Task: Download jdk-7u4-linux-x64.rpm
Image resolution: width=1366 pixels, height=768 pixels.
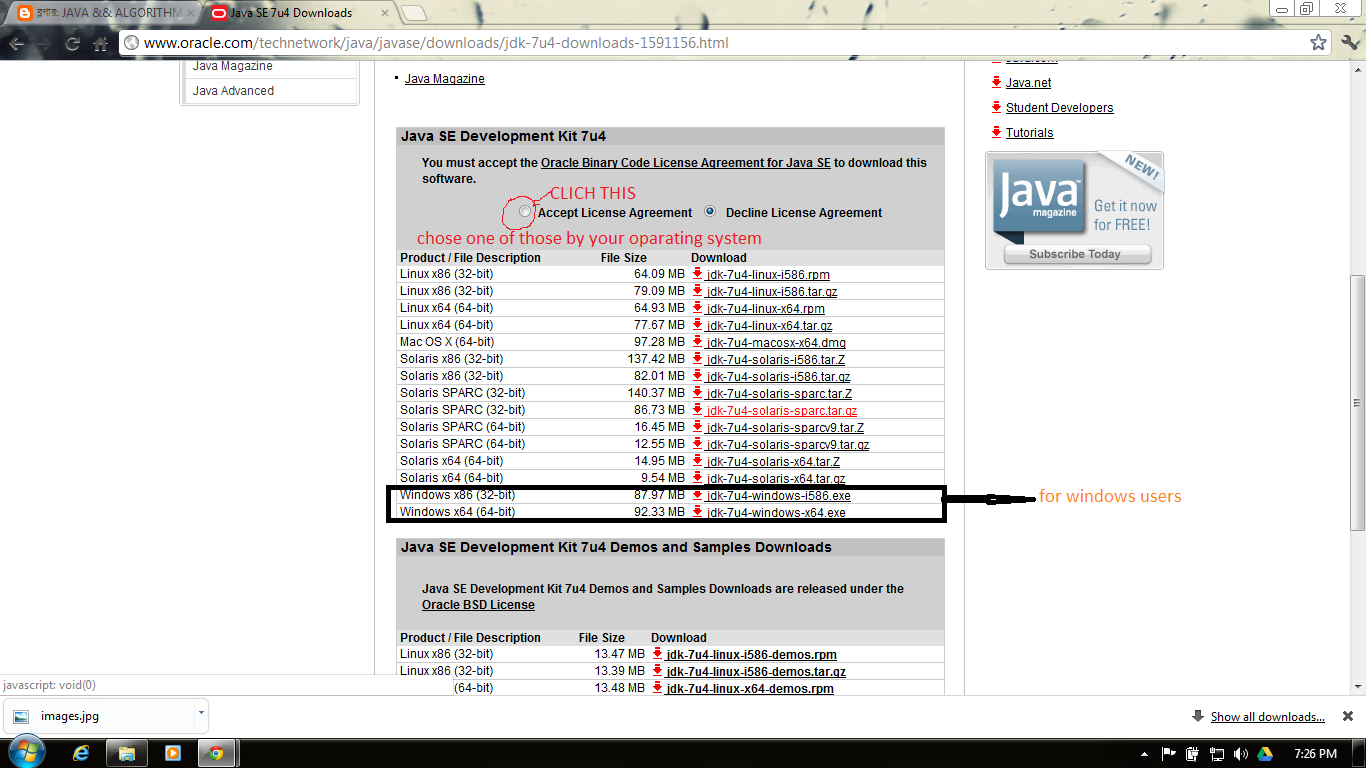Action: pos(766,308)
